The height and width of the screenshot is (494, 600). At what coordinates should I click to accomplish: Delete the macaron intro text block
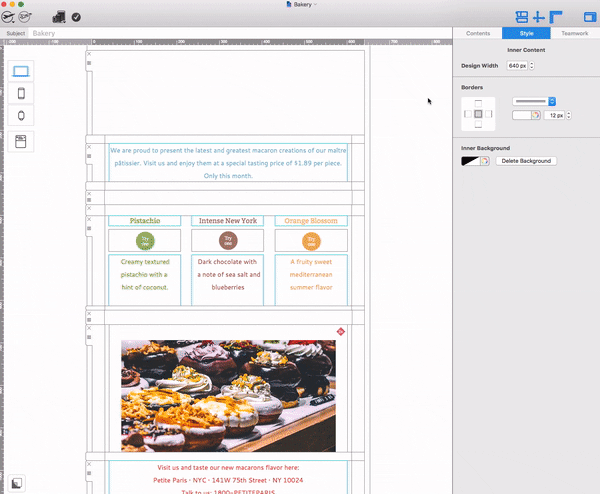point(89,147)
